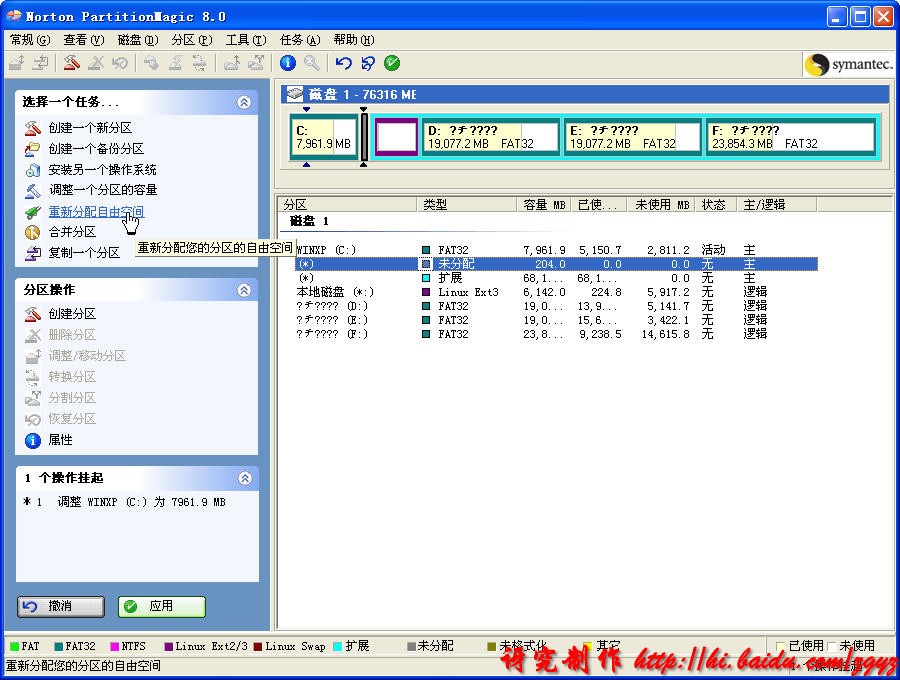Image resolution: width=900 pixels, height=680 pixels.
Task: Open the 磁盘(D) menu
Action: 138,40
